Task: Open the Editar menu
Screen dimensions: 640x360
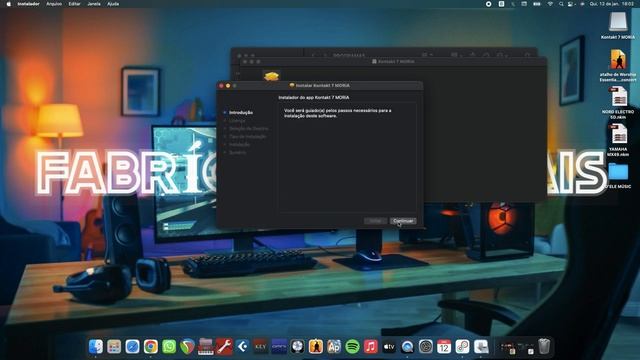Action: tap(74, 4)
